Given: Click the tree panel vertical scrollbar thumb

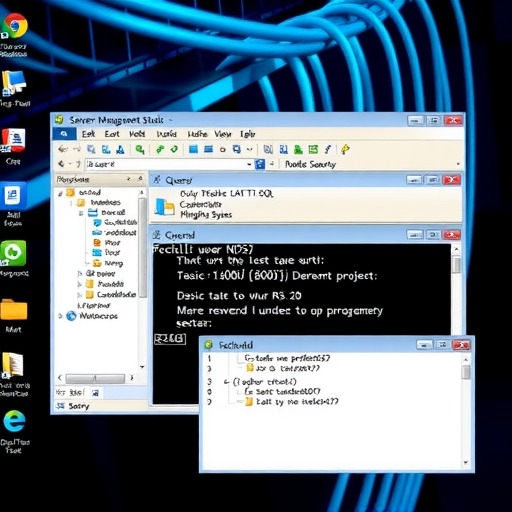Looking at the screenshot, I should pyautogui.click(x=142, y=247).
